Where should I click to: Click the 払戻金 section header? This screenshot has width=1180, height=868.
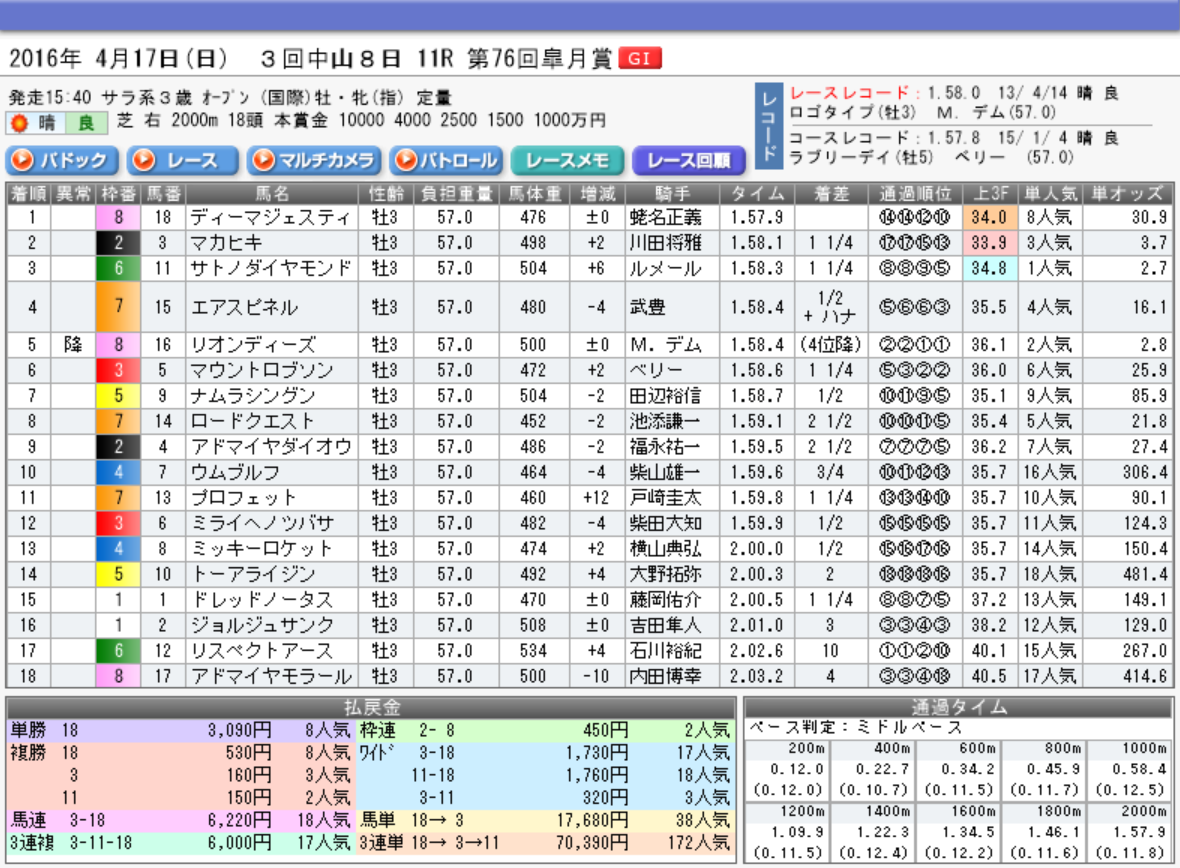[x=371, y=708]
